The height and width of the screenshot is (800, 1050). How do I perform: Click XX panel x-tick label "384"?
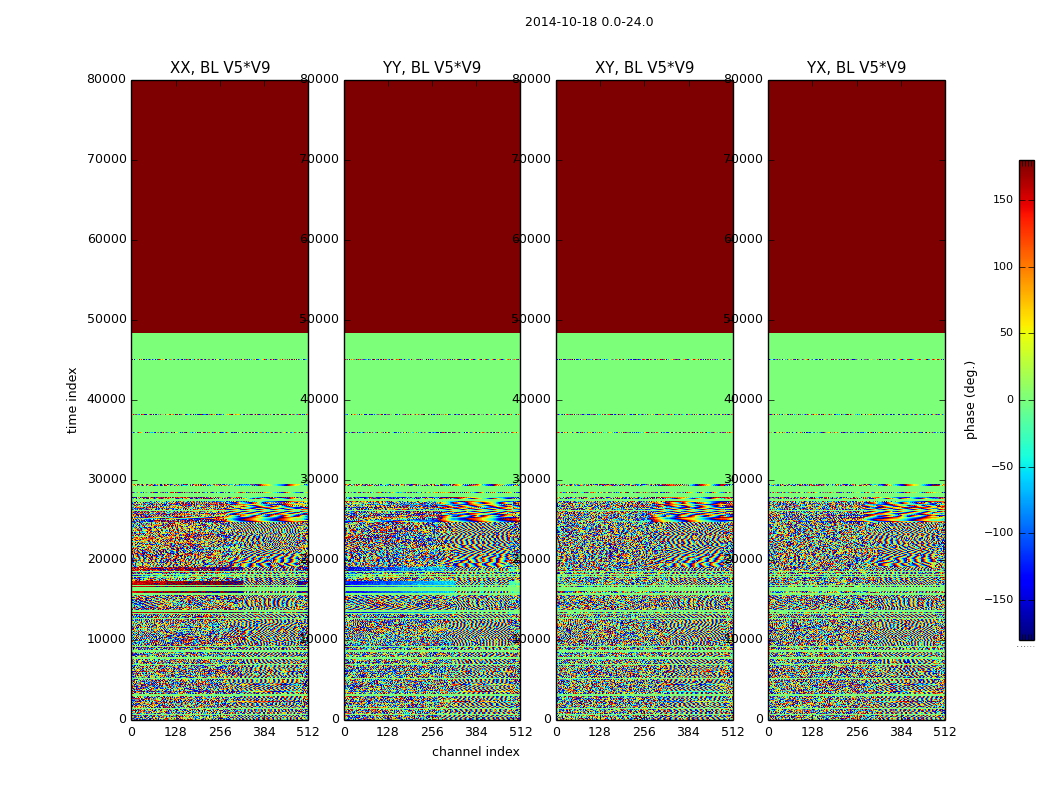point(264,732)
